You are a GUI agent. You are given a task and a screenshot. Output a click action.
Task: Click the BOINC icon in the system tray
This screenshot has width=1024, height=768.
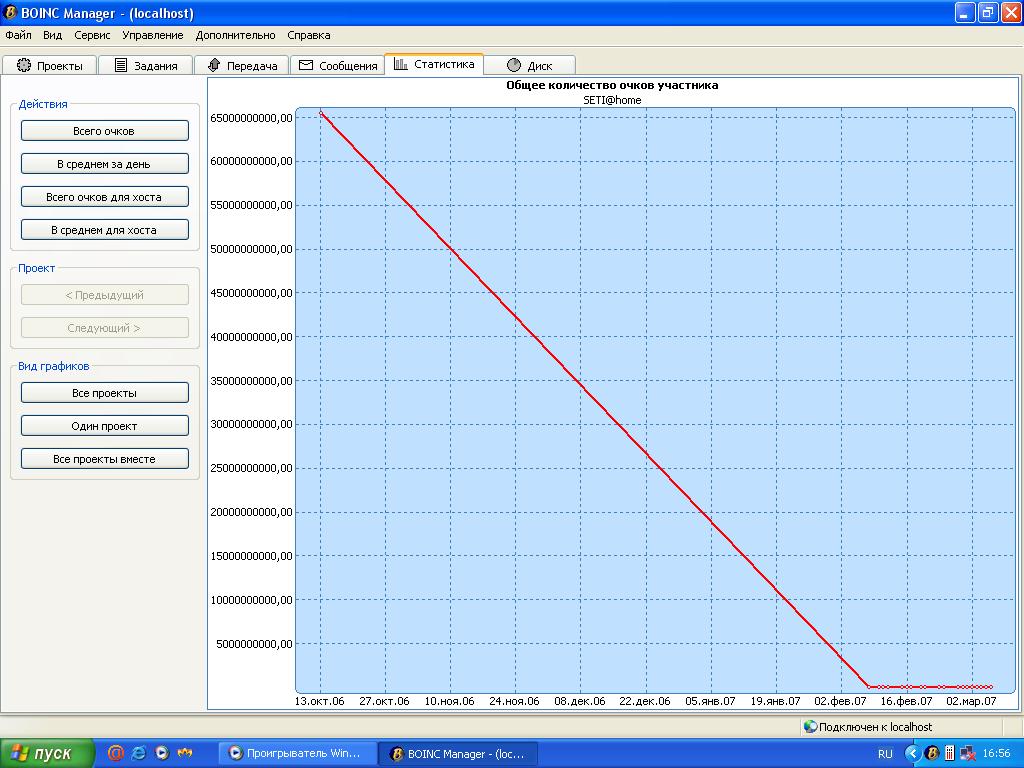coord(932,753)
